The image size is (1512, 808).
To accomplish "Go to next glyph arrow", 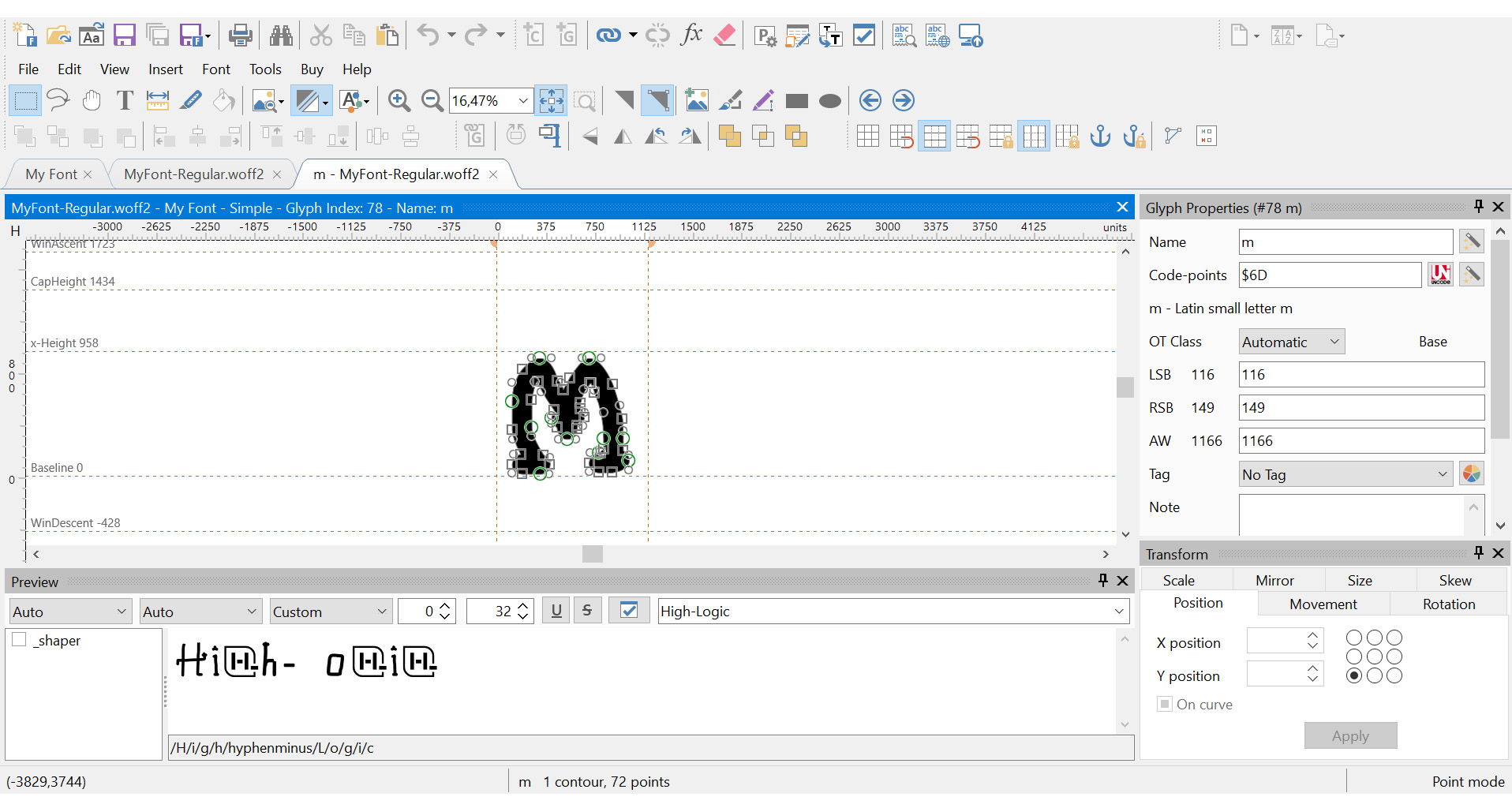I will 904,101.
